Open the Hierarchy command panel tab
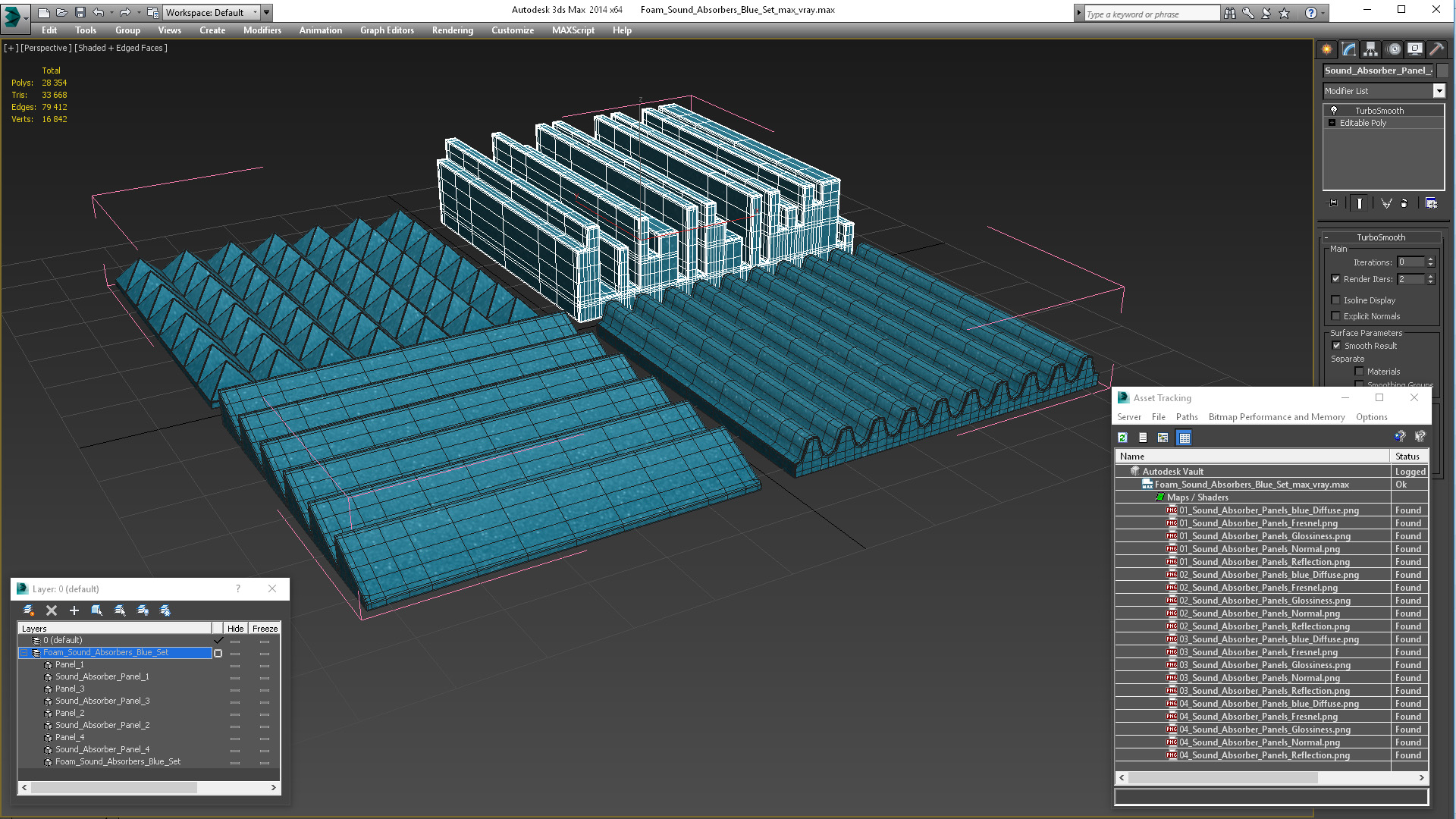This screenshot has height=819, width=1456. point(1370,49)
